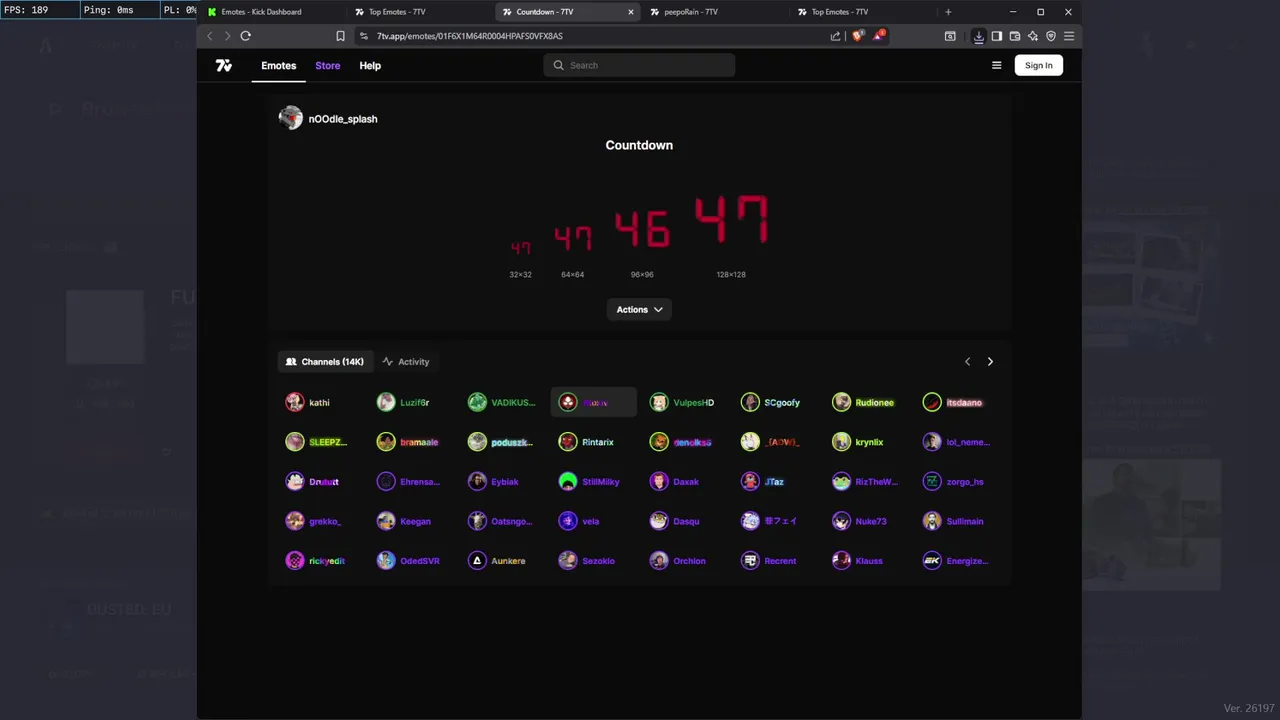Open the Brave Wallet icon
This screenshot has width=1280, height=720.
[x=1015, y=36]
